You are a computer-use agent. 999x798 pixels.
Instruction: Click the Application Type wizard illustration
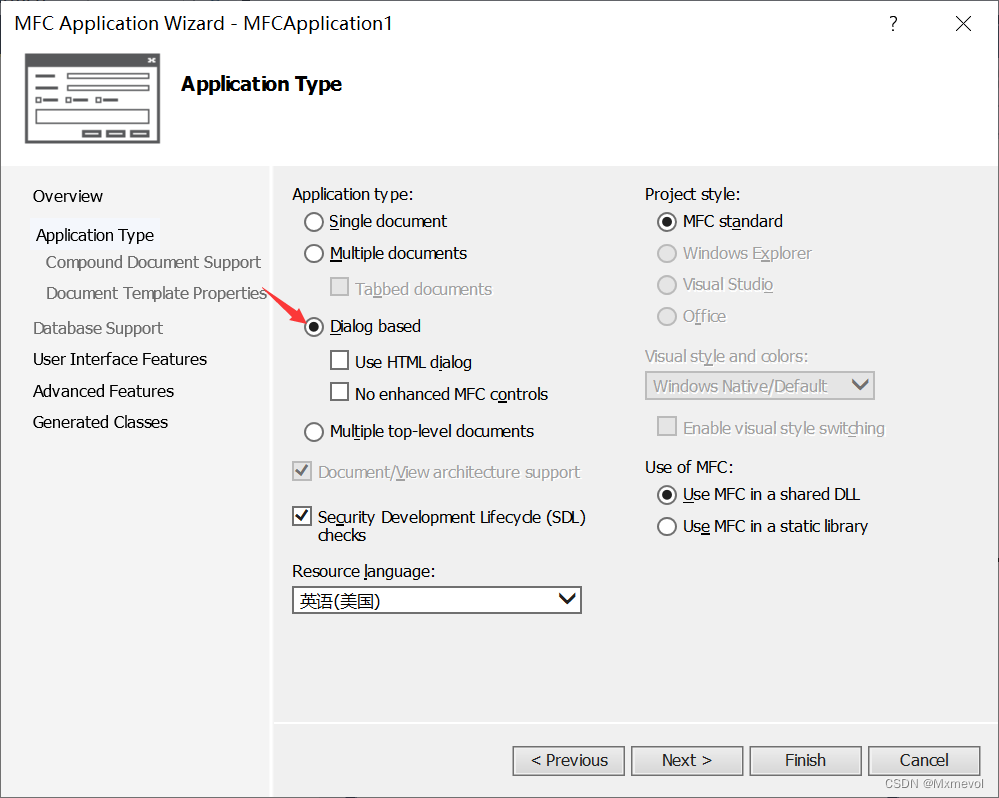click(x=92, y=99)
